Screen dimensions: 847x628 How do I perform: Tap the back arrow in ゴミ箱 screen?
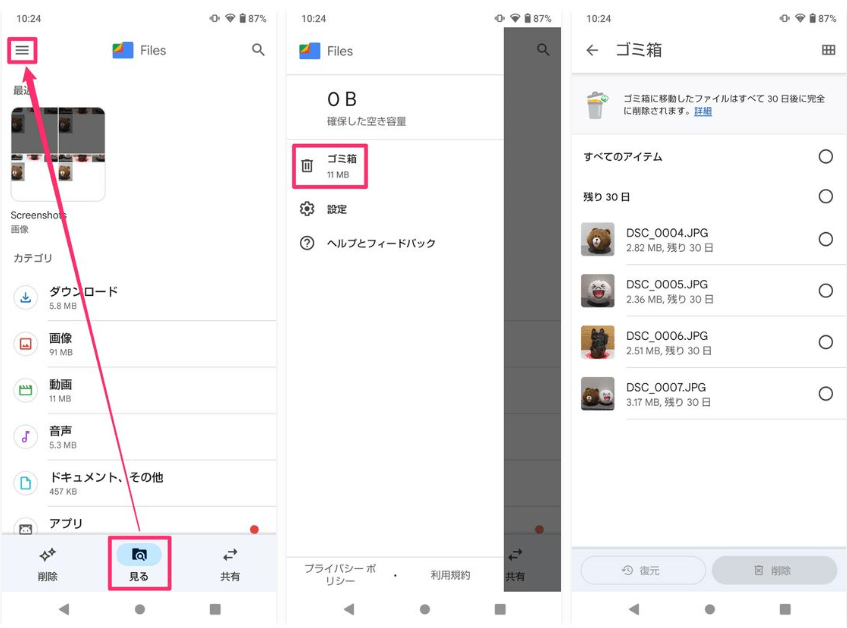tap(592, 50)
